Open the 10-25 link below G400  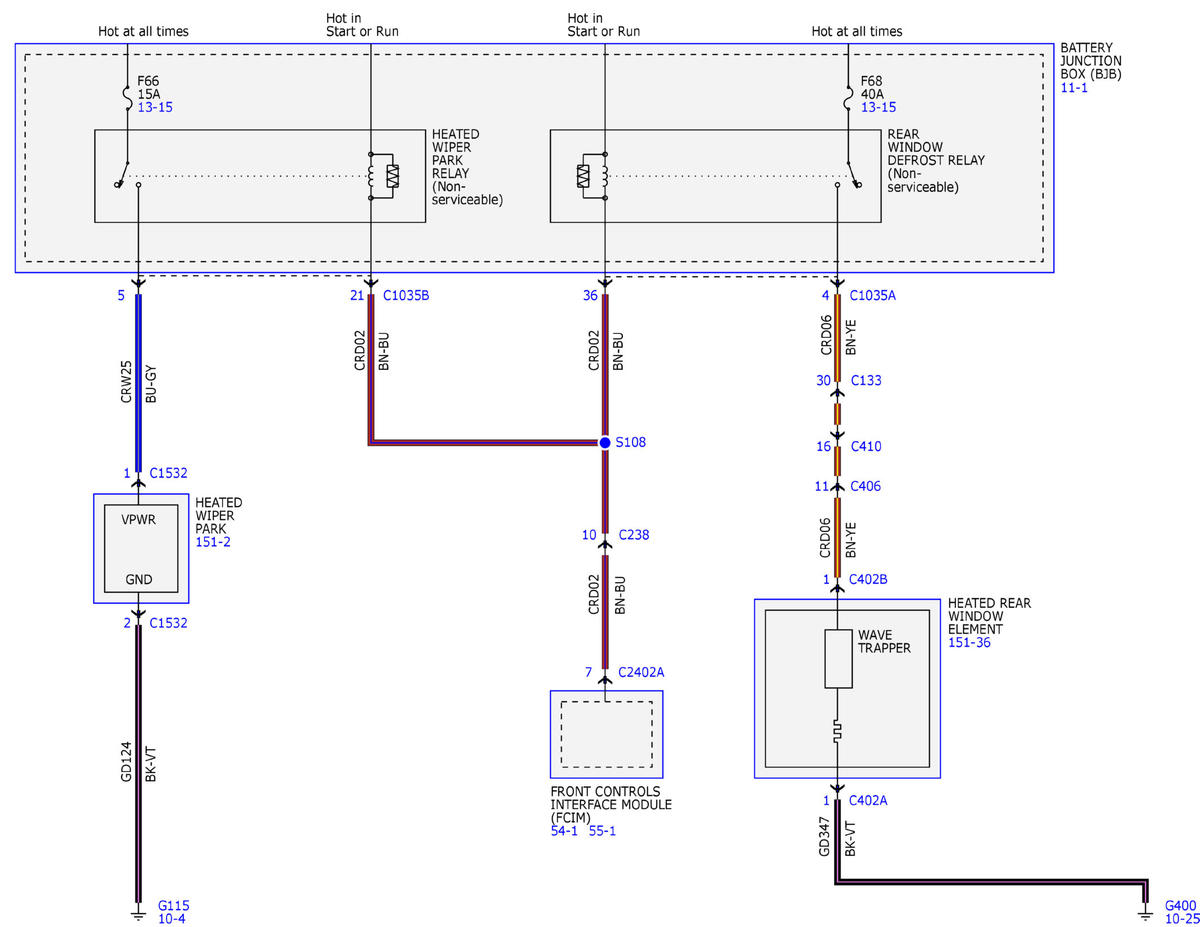[x=1180, y=918]
